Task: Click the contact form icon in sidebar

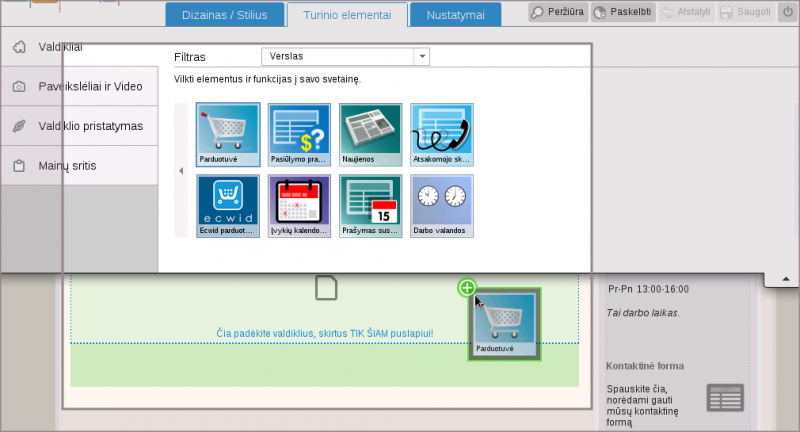Action: point(725,397)
